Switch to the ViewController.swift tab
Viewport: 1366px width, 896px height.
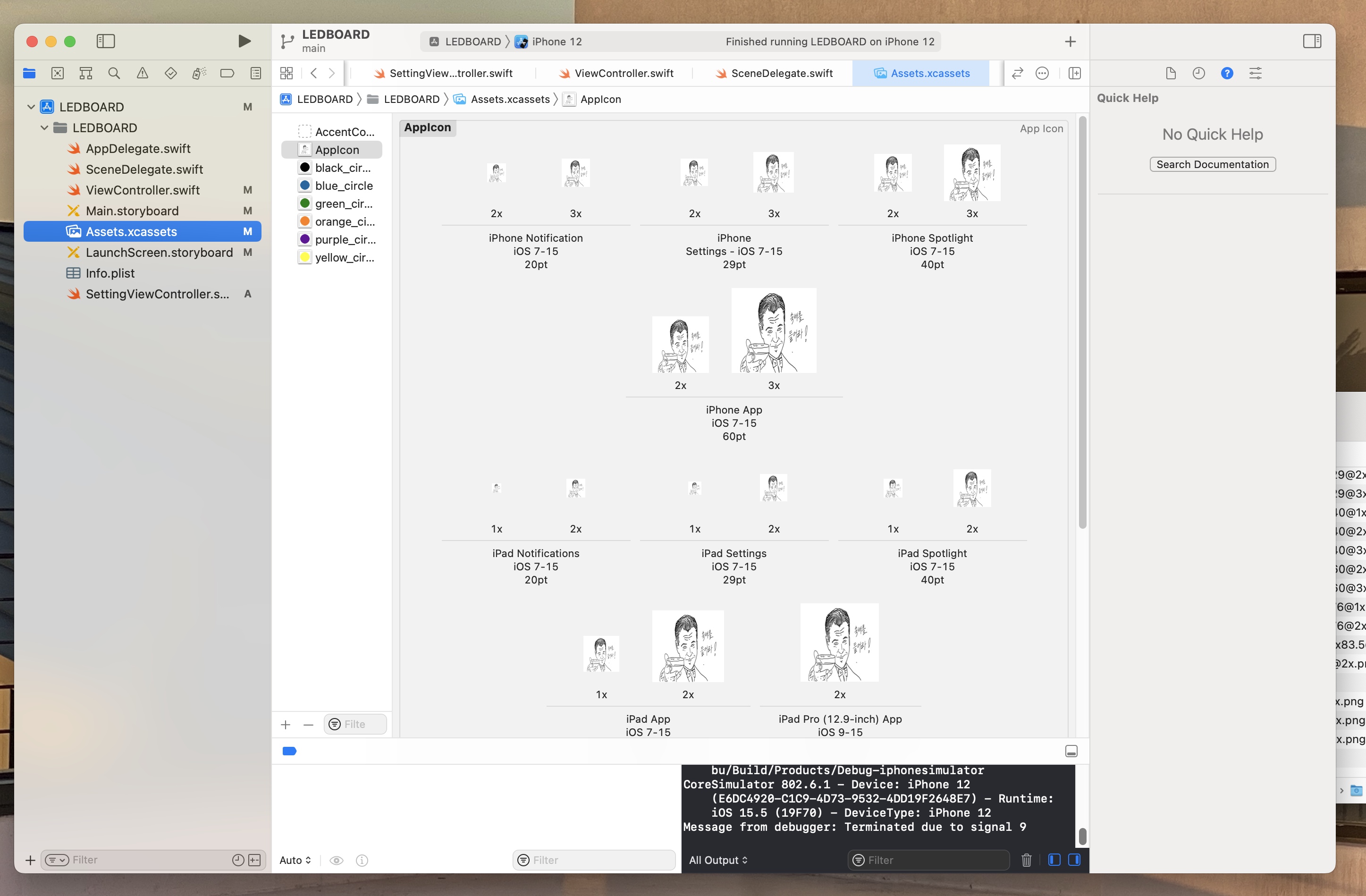click(x=624, y=73)
